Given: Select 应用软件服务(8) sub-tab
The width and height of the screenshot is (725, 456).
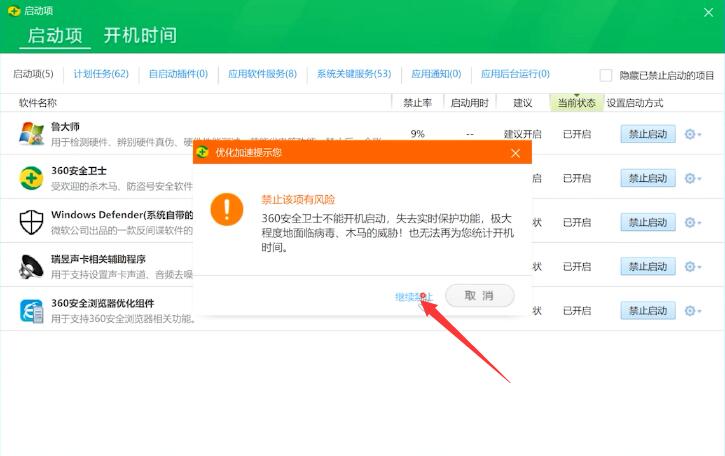Looking at the screenshot, I should 262,74.
